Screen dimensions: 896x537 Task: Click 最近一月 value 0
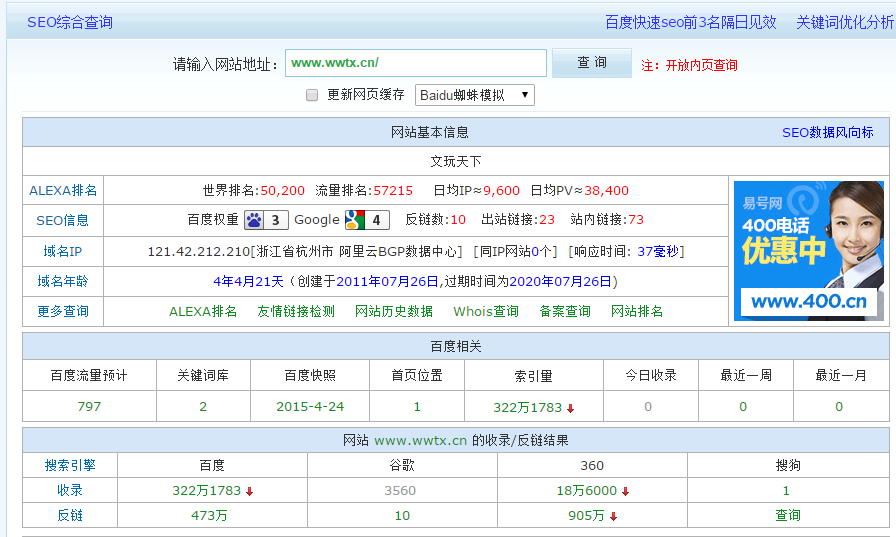pos(839,407)
